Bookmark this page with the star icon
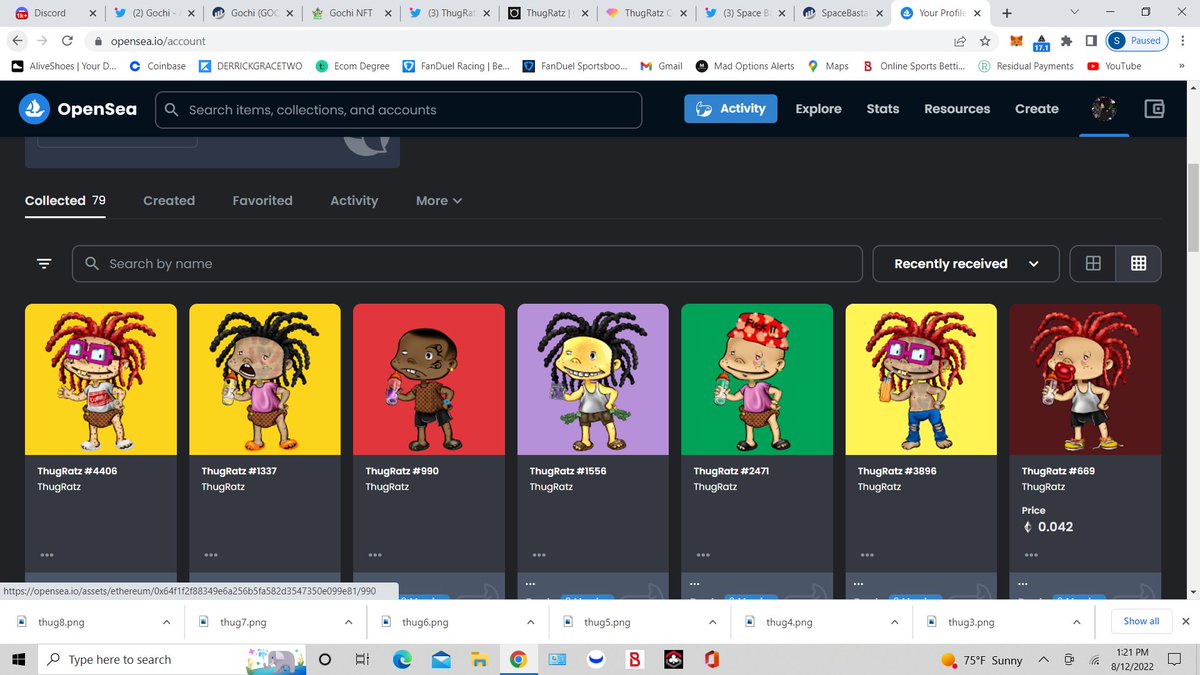The height and width of the screenshot is (675, 1200). pos(985,41)
